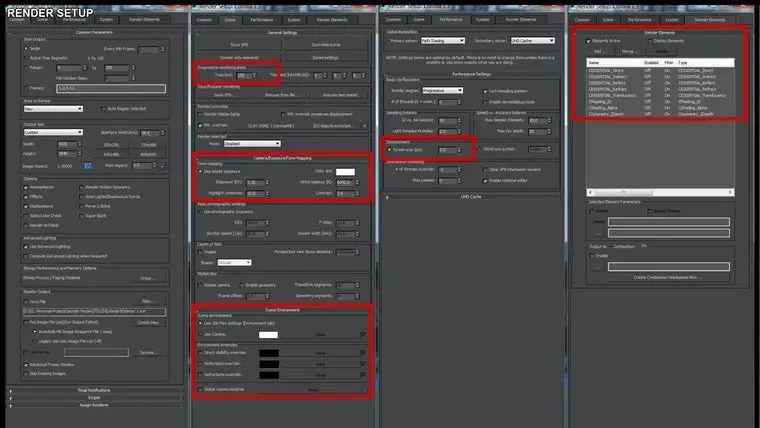Expand the UHD Cache rollout
The image size is (760, 428).
tap(471, 197)
